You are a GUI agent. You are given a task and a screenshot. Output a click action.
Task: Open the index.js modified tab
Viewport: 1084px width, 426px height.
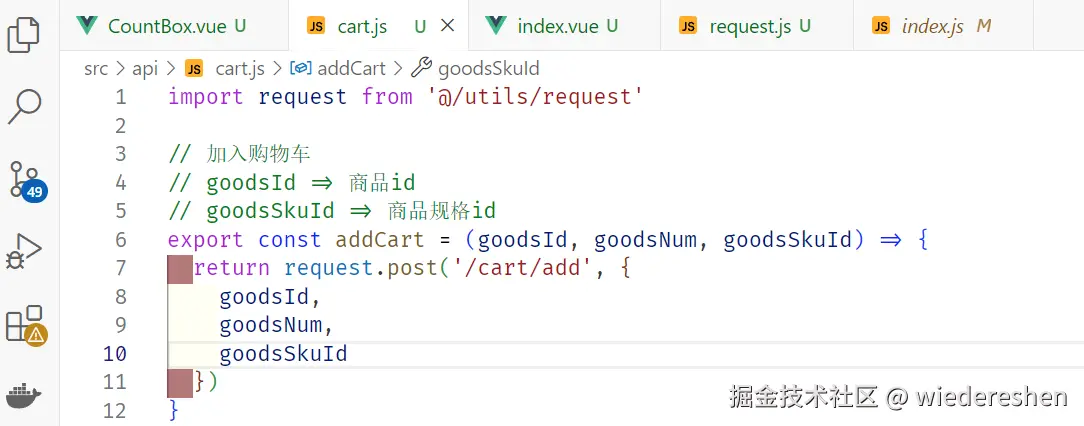[x=932, y=26]
